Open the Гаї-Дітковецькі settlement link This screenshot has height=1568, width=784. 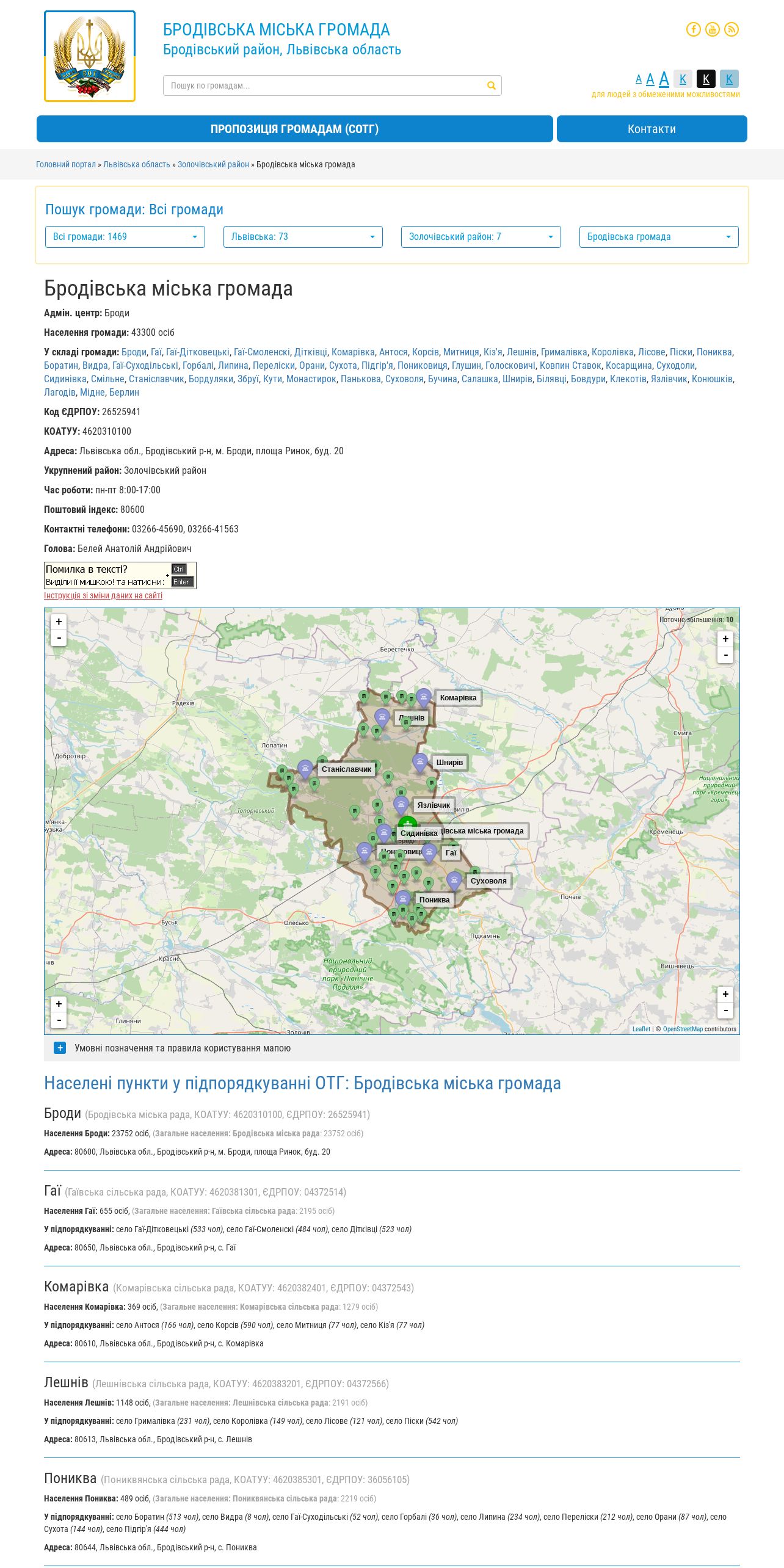[x=198, y=352]
